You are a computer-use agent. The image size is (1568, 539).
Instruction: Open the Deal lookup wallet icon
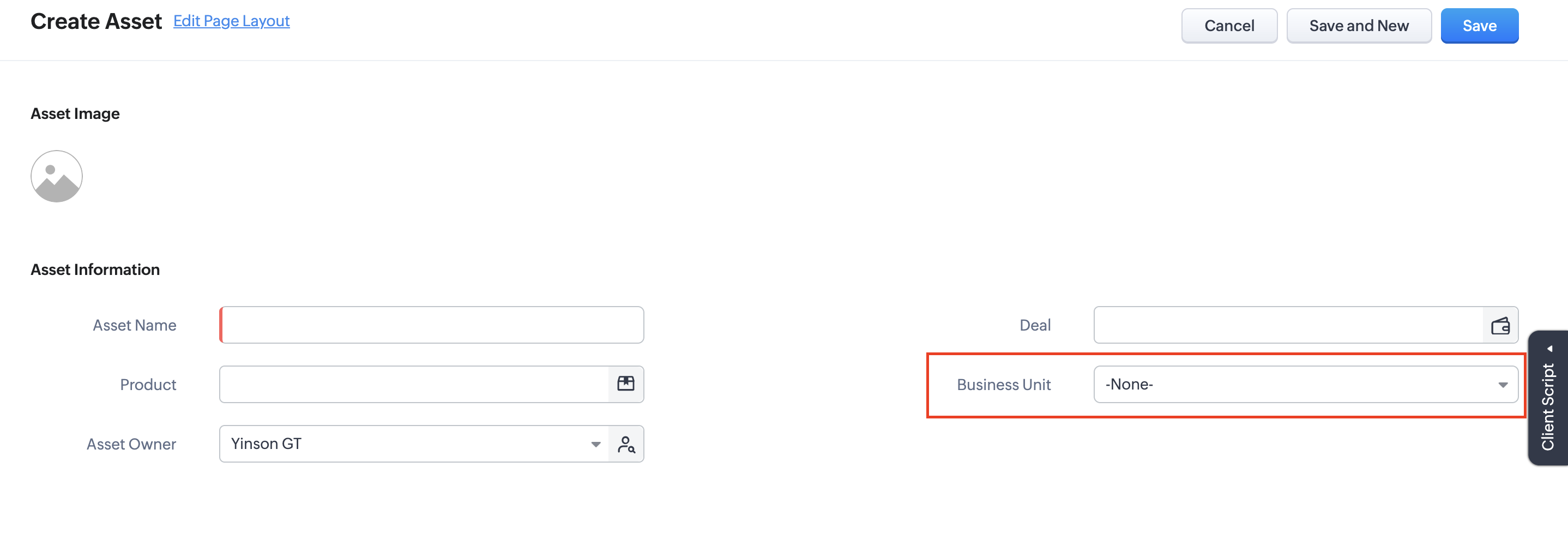pyautogui.click(x=1500, y=325)
